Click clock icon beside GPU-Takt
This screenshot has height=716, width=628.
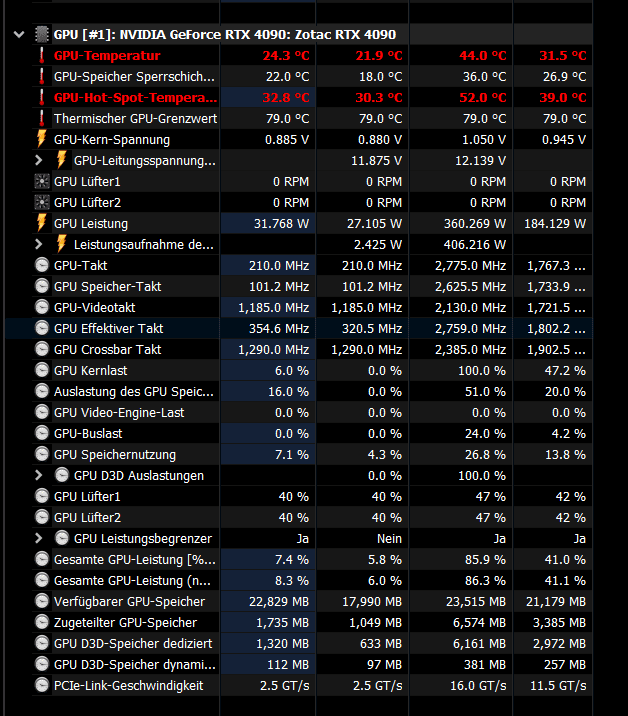tap(42, 265)
